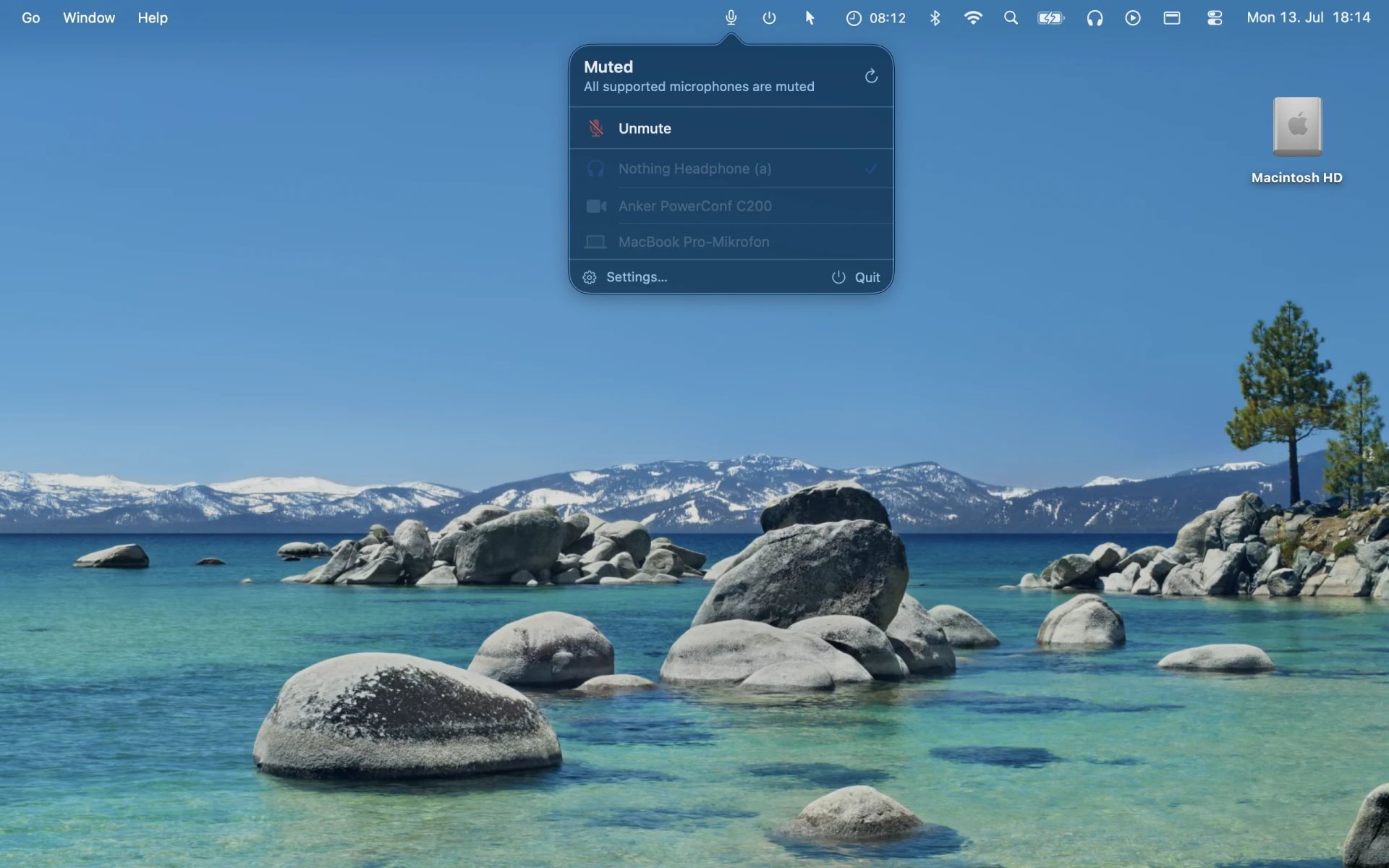
Task: Open the Help menu
Action: (153, 18)
